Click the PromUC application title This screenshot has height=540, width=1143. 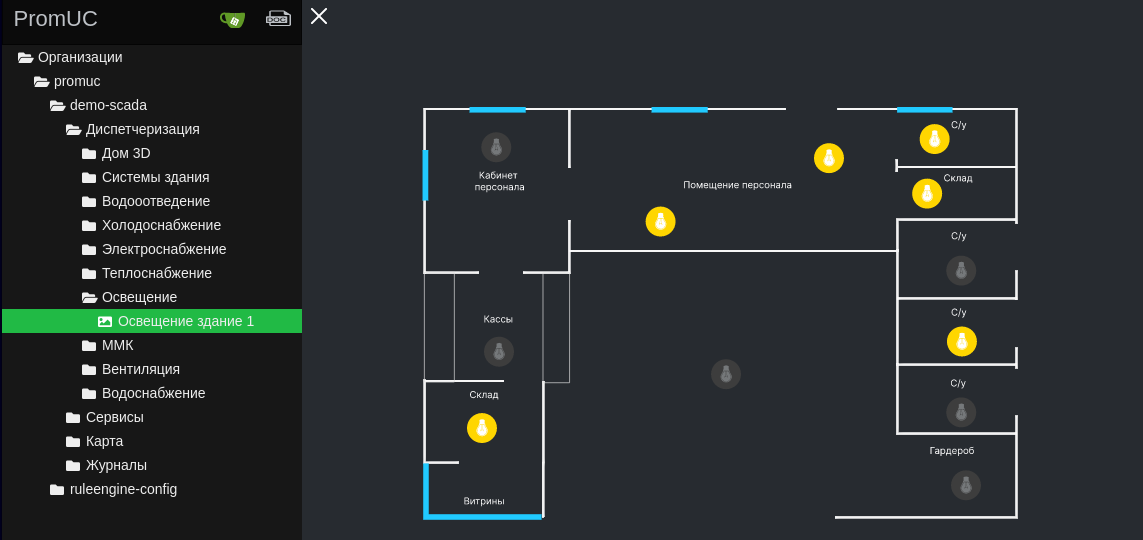56,19
